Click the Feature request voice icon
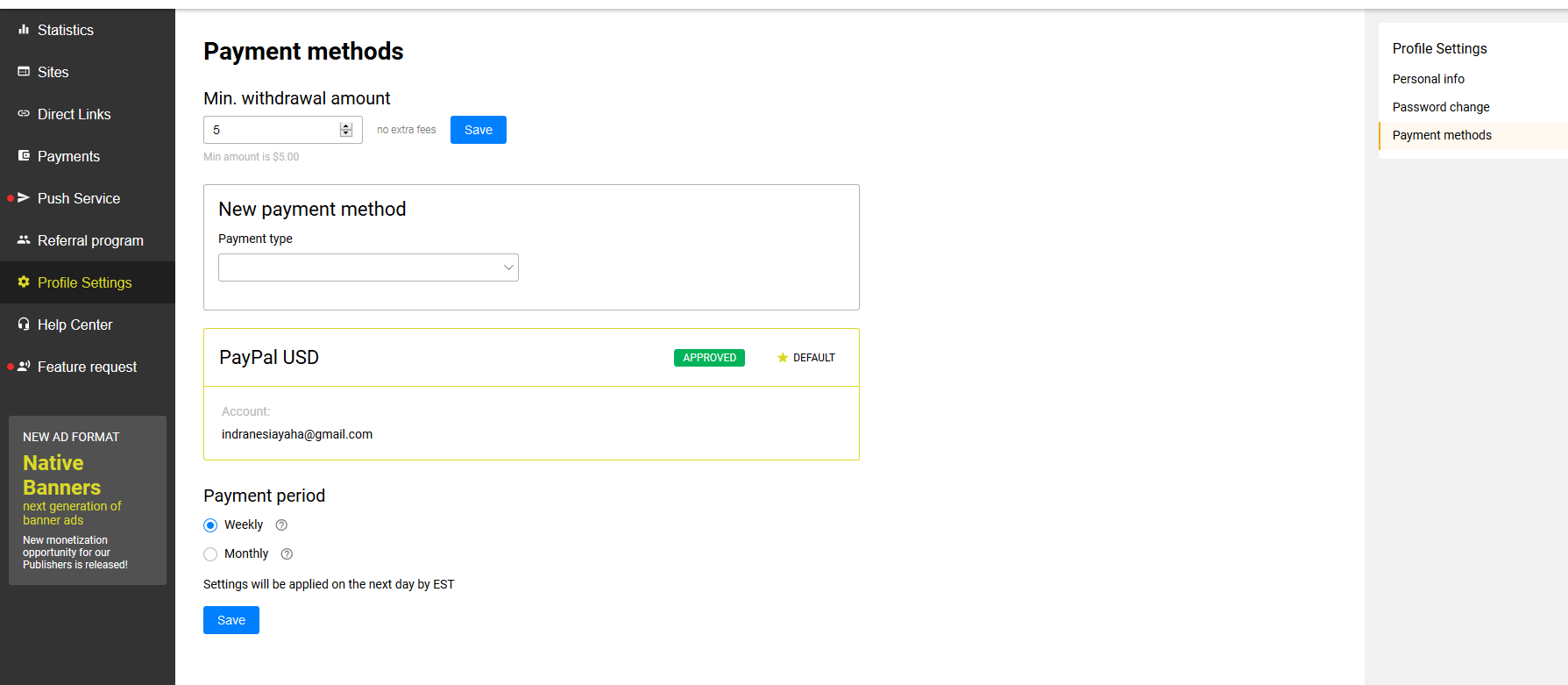The width and height of the screenshot is (1568, 685). point(24,366)
